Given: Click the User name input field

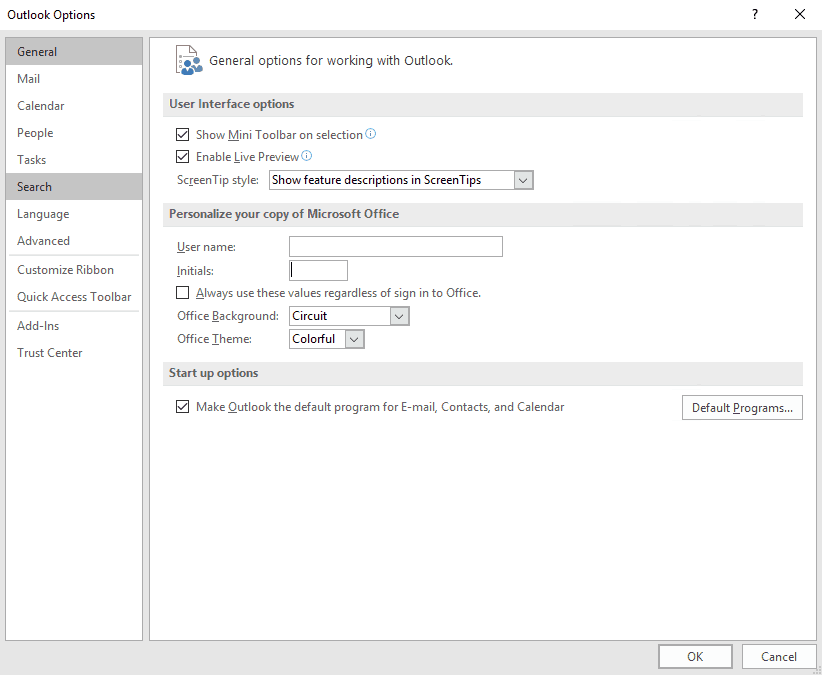Looking at the screenshot, I should (x=396, y=246).
